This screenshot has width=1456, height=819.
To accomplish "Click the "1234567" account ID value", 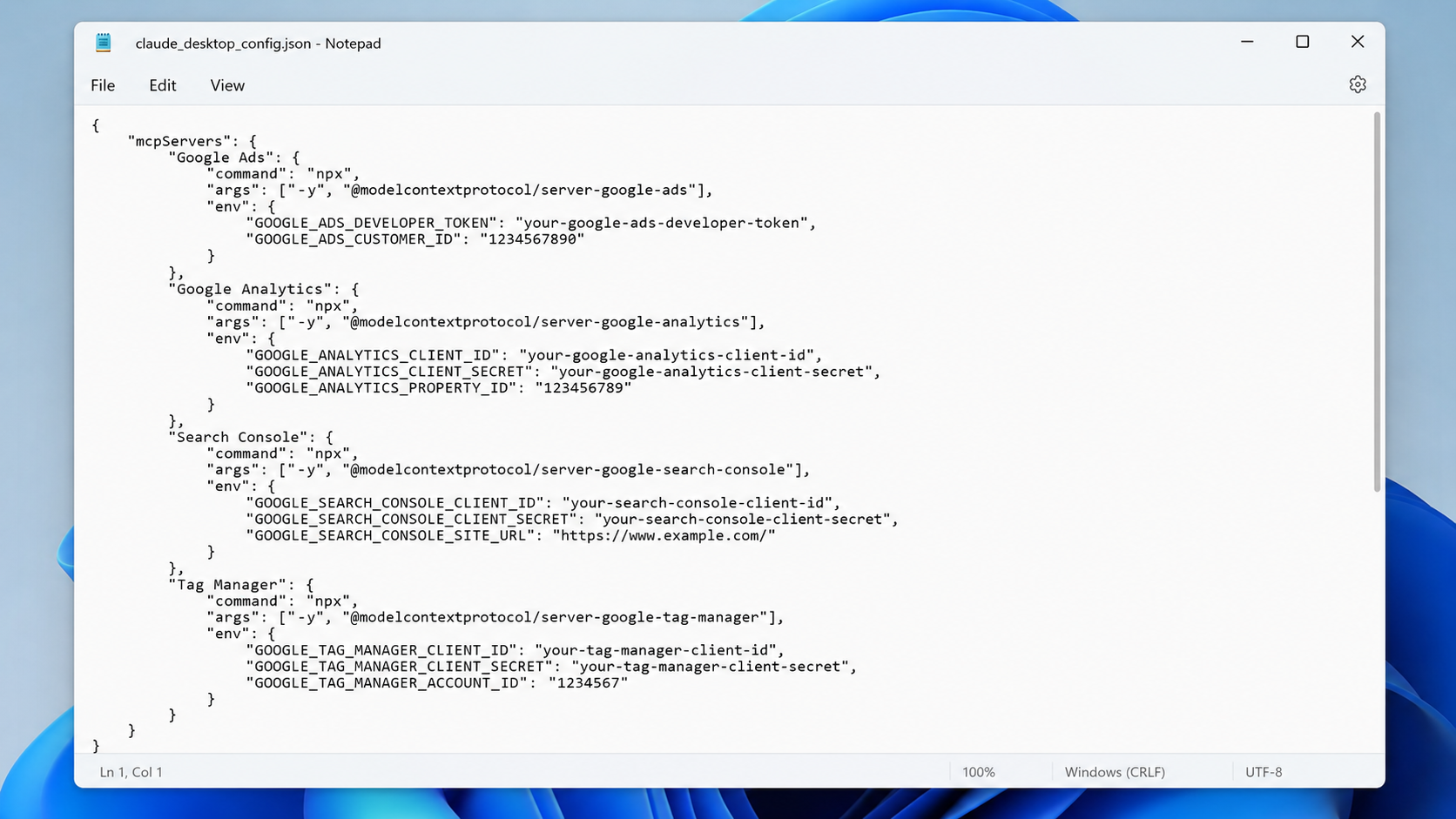I will pyautogui.click(x=588, y=684).
